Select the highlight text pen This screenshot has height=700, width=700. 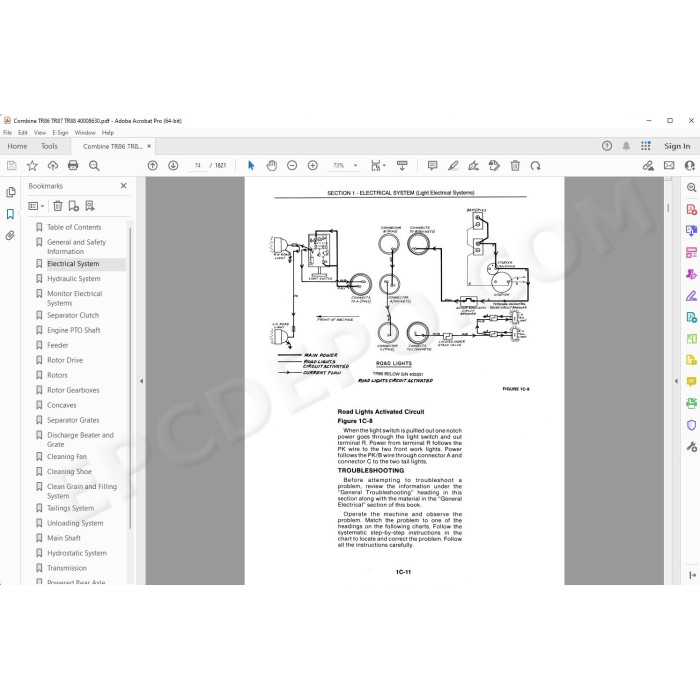point(453,166)
